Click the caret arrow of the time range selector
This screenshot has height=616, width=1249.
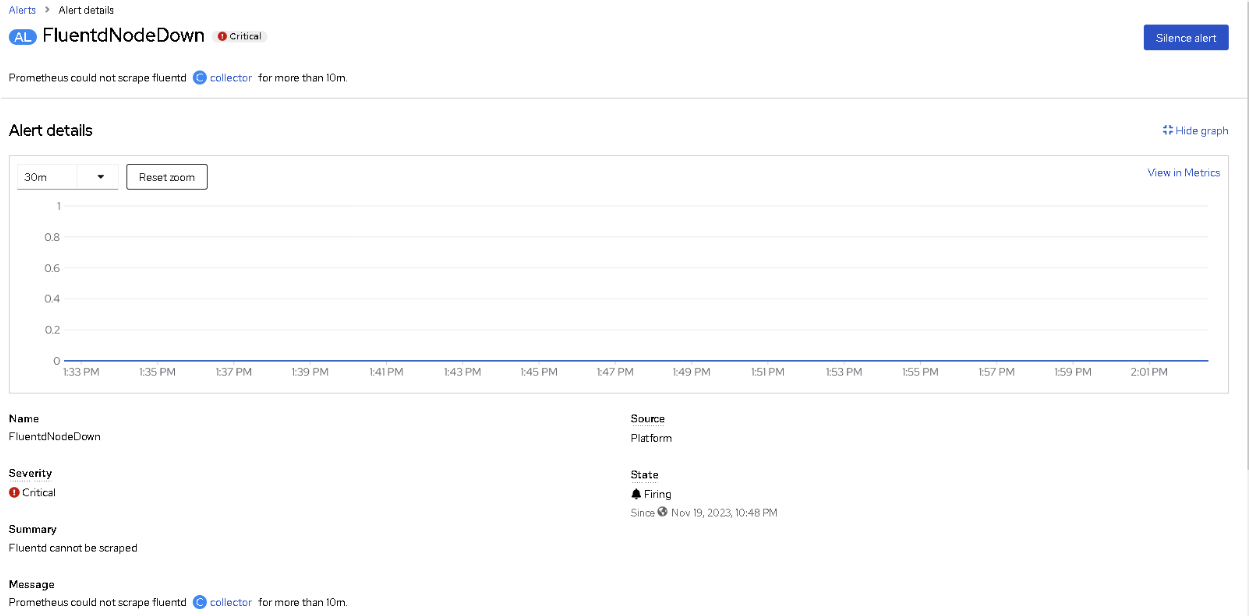(100, 177)
